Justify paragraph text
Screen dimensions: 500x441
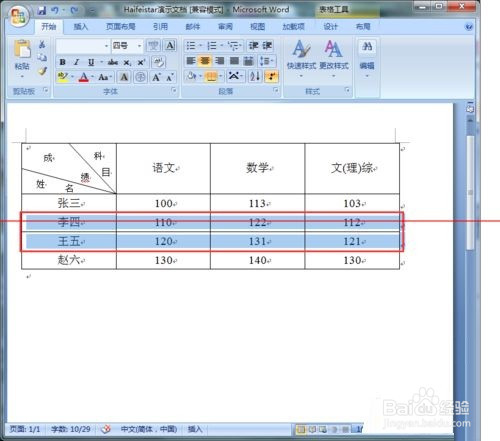[234, 61]
